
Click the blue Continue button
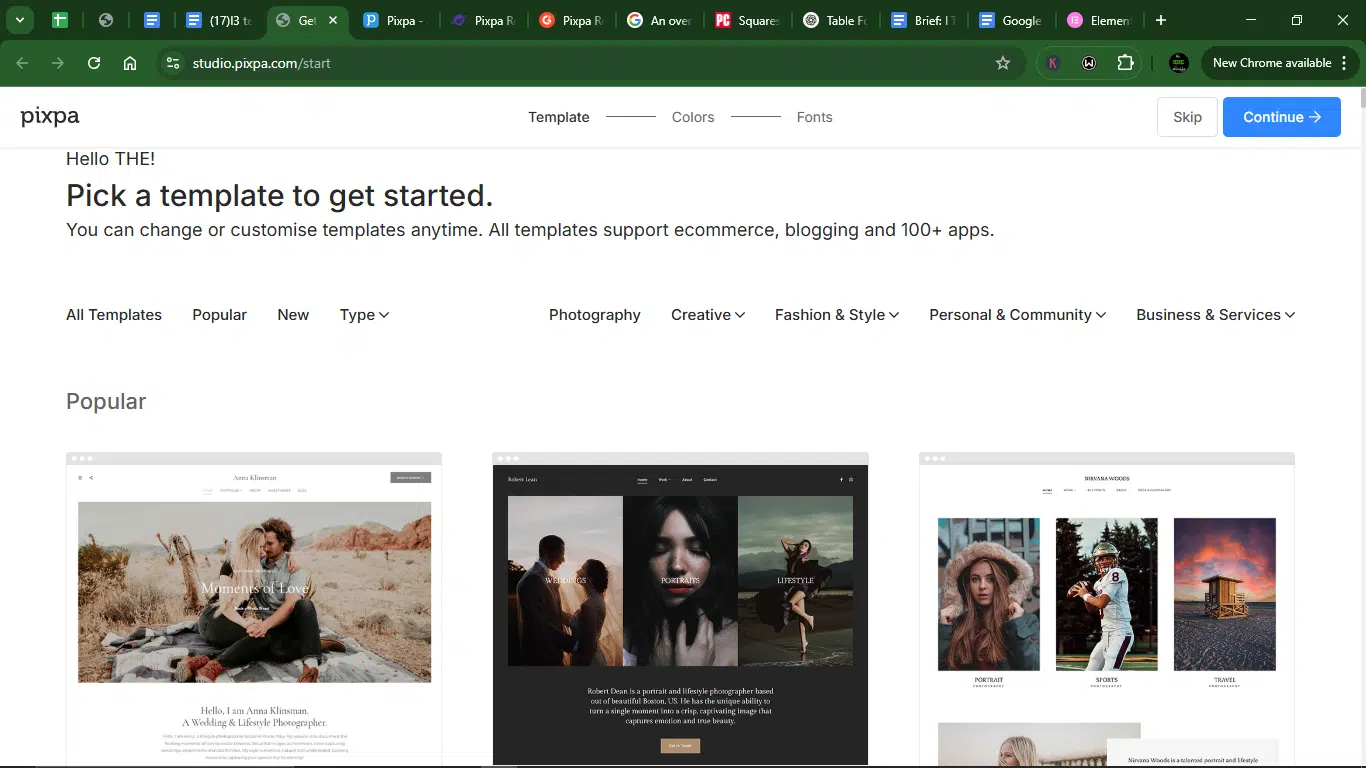coord(1281,117)
